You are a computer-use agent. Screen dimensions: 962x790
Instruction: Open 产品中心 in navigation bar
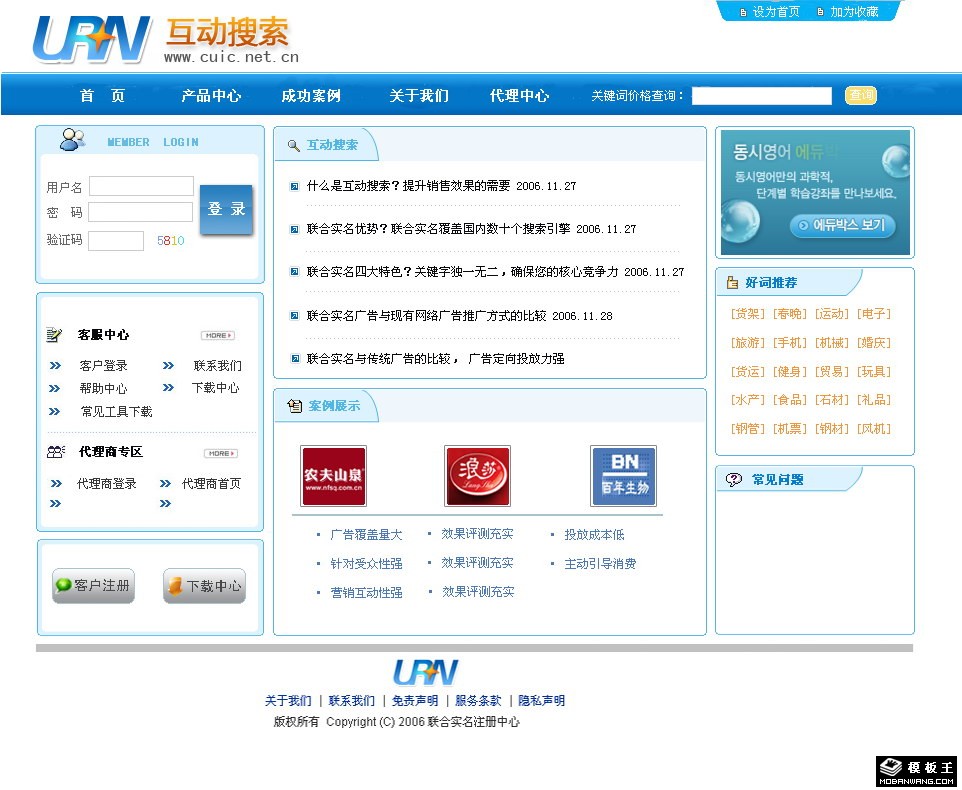211,96
